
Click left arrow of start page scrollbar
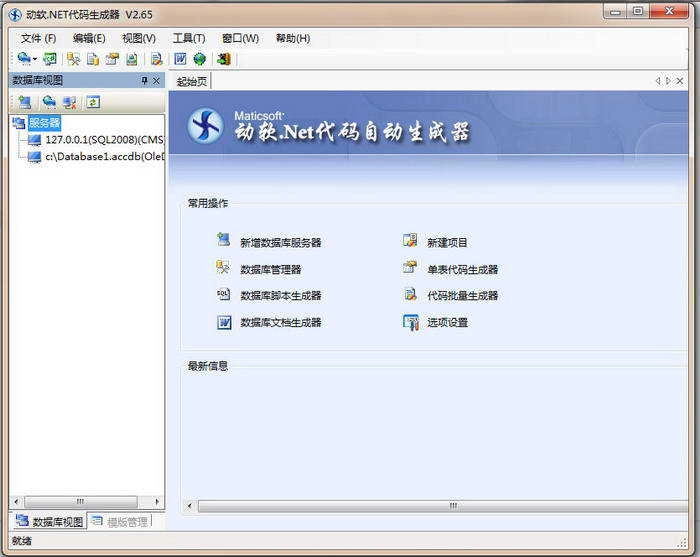tap(190, 506)
